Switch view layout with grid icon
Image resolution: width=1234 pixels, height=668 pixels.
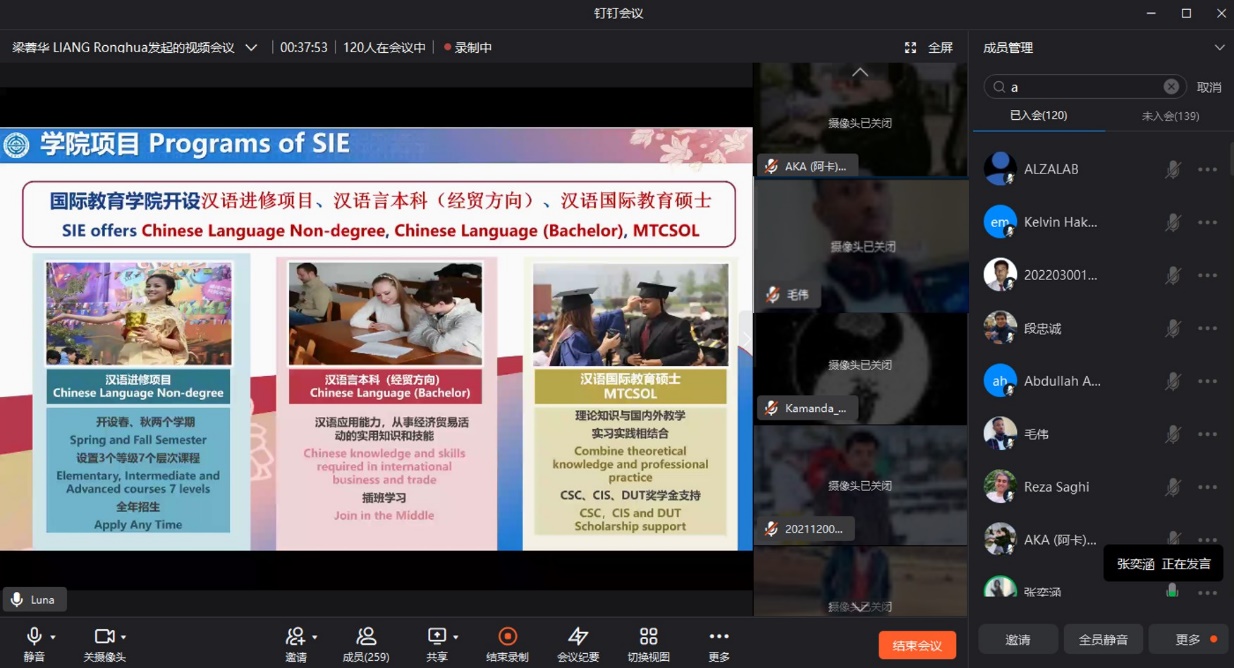tap(648, 637)
